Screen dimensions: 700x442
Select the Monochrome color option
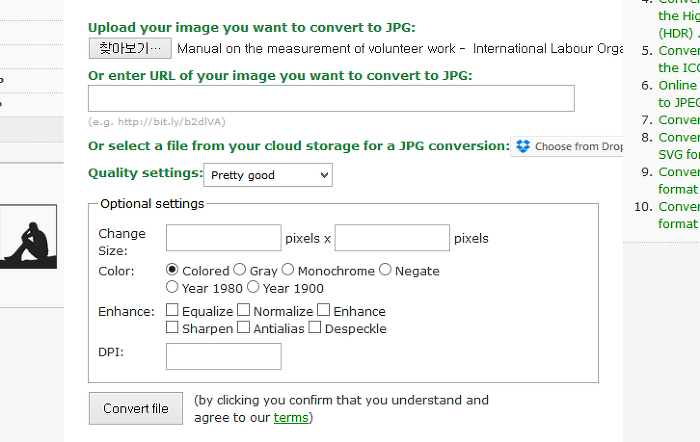pyautogui.click(x=288, y=270)
